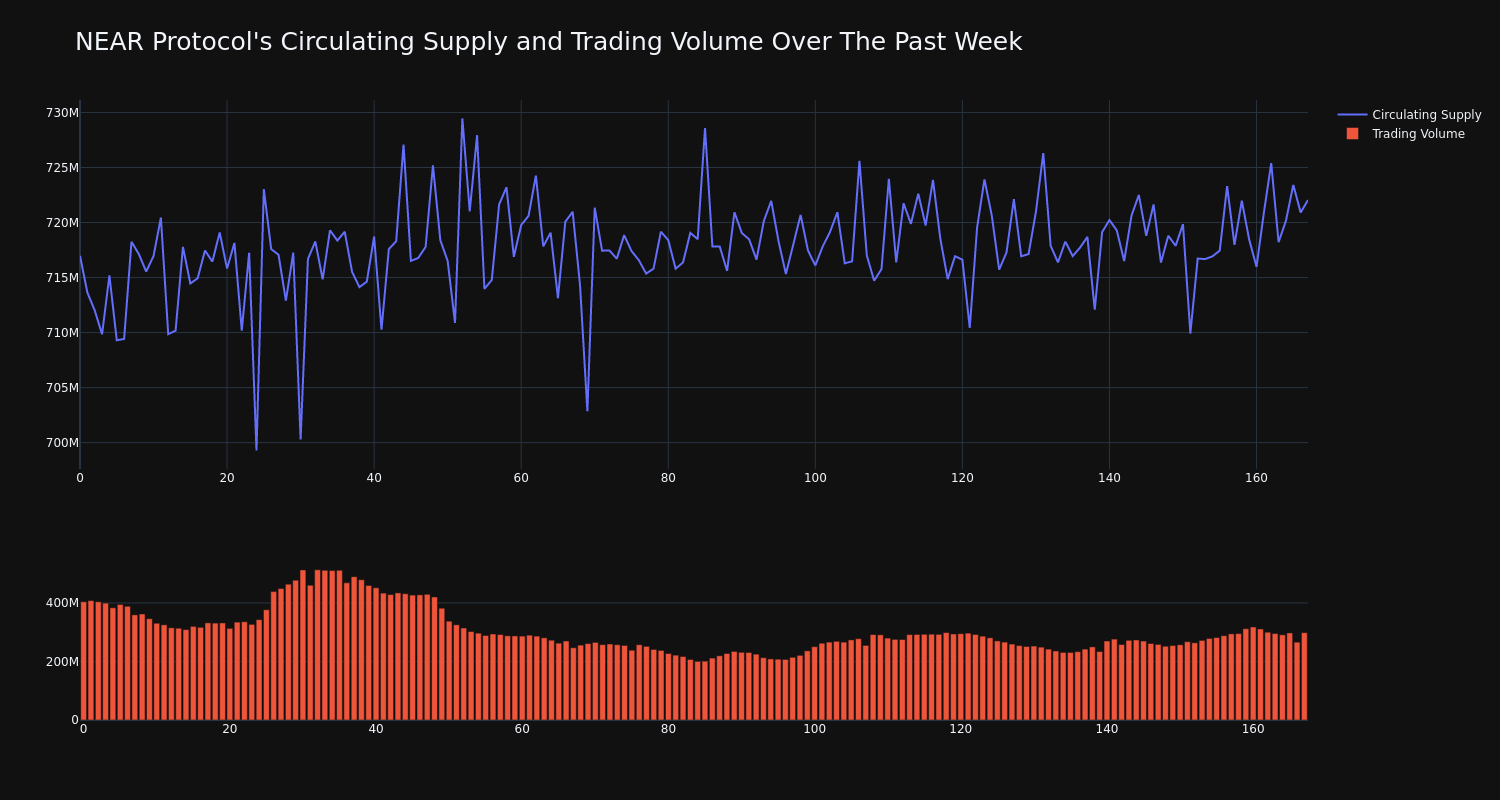Click the 120 tick on volume chart x-axis
The width and height of the screenshot is (1500, 800).
tap(961, 729)
